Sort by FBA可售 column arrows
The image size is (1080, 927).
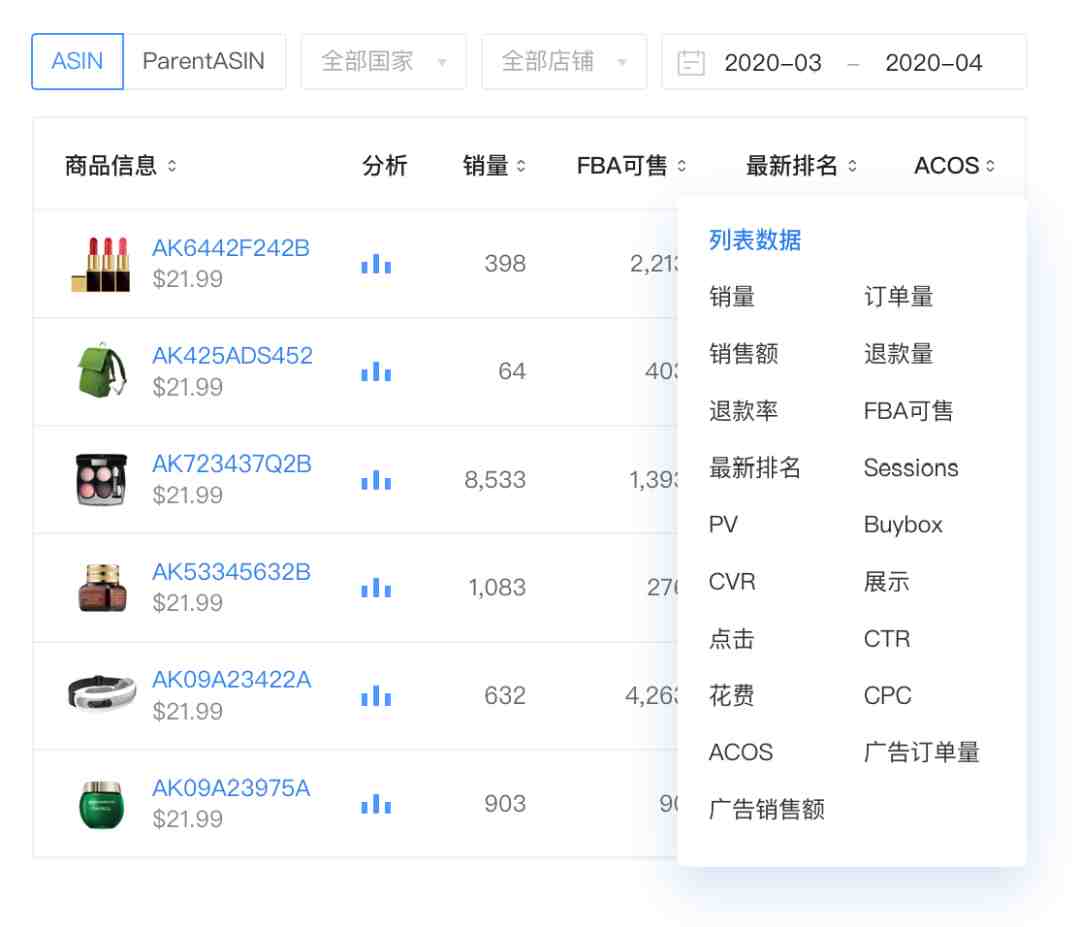[x=682, y=166]
